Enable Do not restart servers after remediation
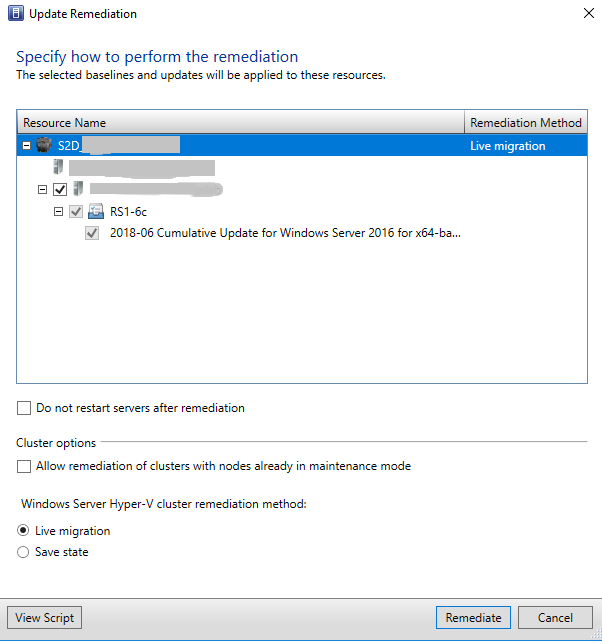602x642 pixels. [24, 408]
